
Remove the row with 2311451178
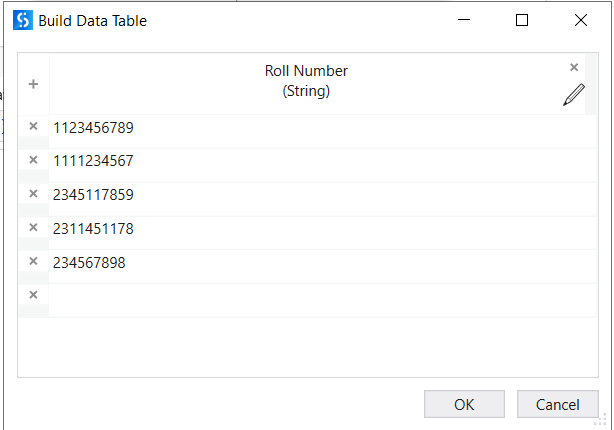click(x=33, y=228)
